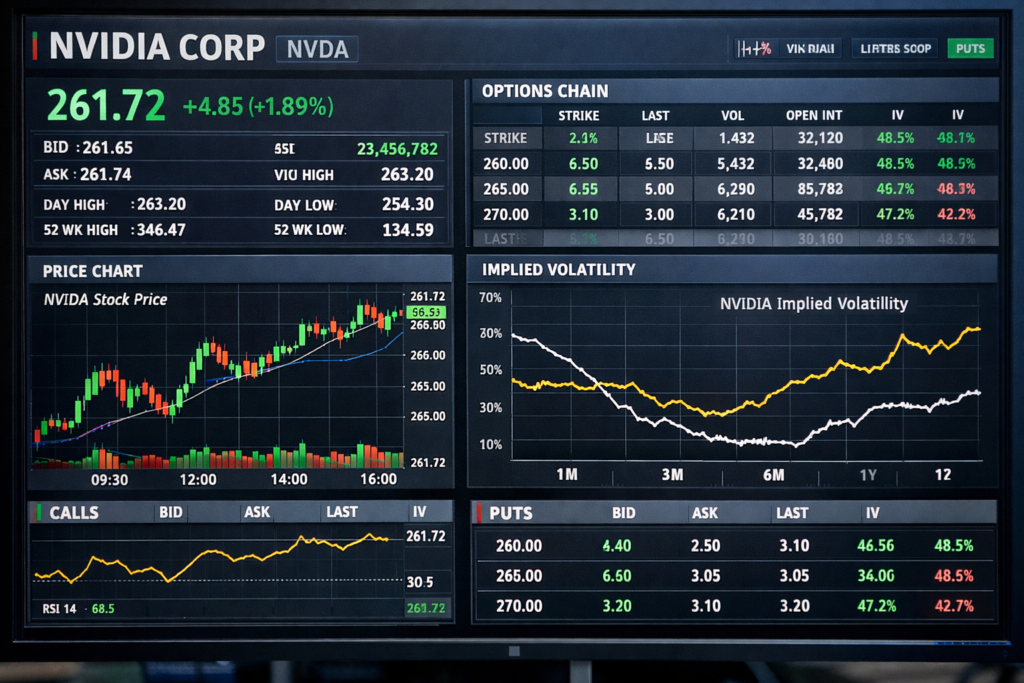
Task: Click the 265.00 strike row in options chain
Action: [x=506, y=189]
